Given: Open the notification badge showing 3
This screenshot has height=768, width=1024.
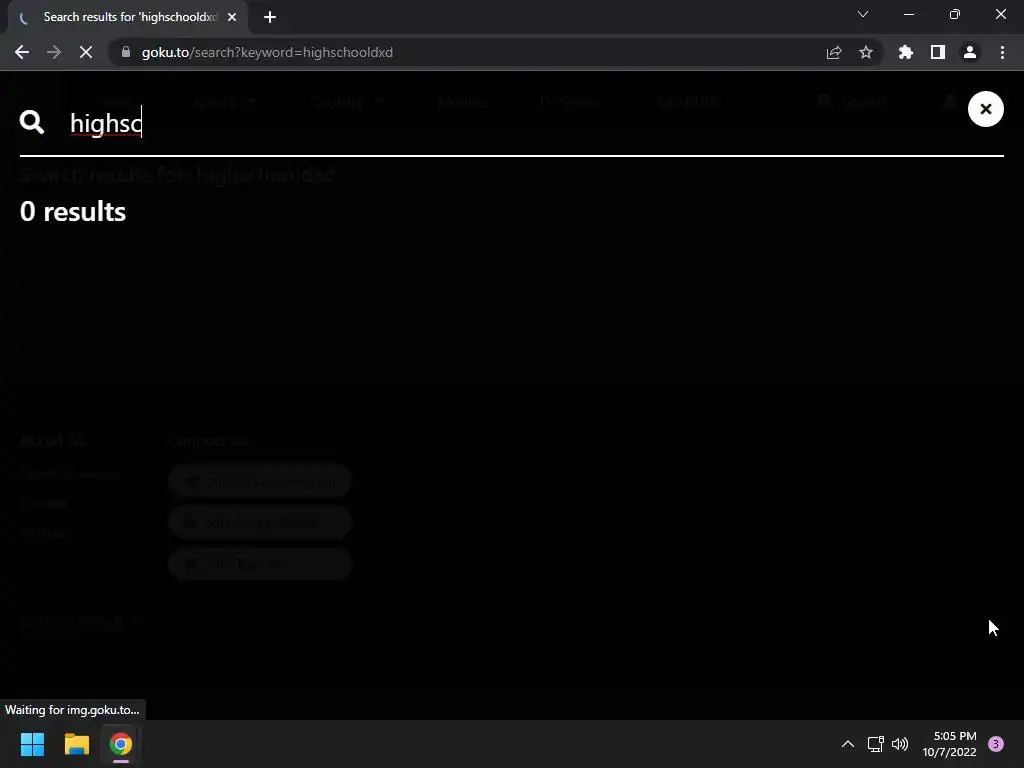Looking at the screenshot, I should [x=996, y=744].
